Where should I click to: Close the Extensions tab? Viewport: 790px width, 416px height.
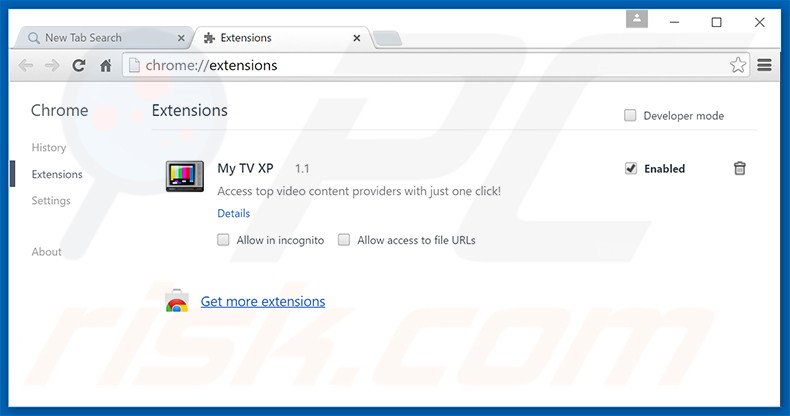coord(357,38)
